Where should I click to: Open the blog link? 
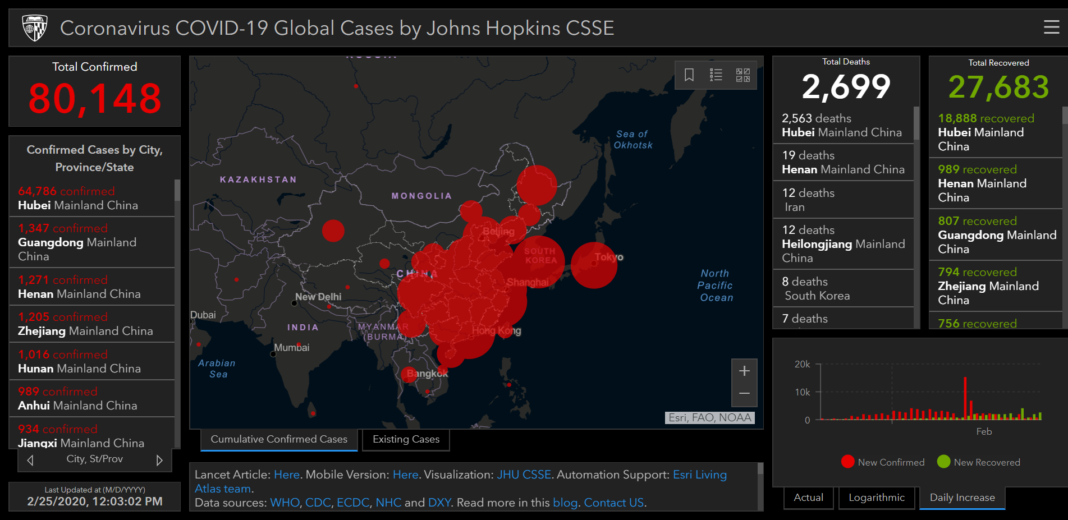[x=564, y=503]
